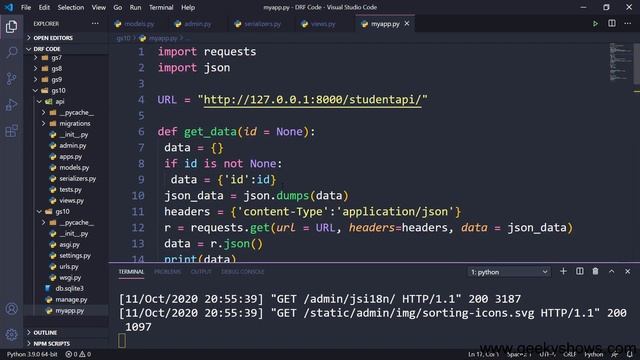
Task: Open the Help menu
Action: coord(188,7)
